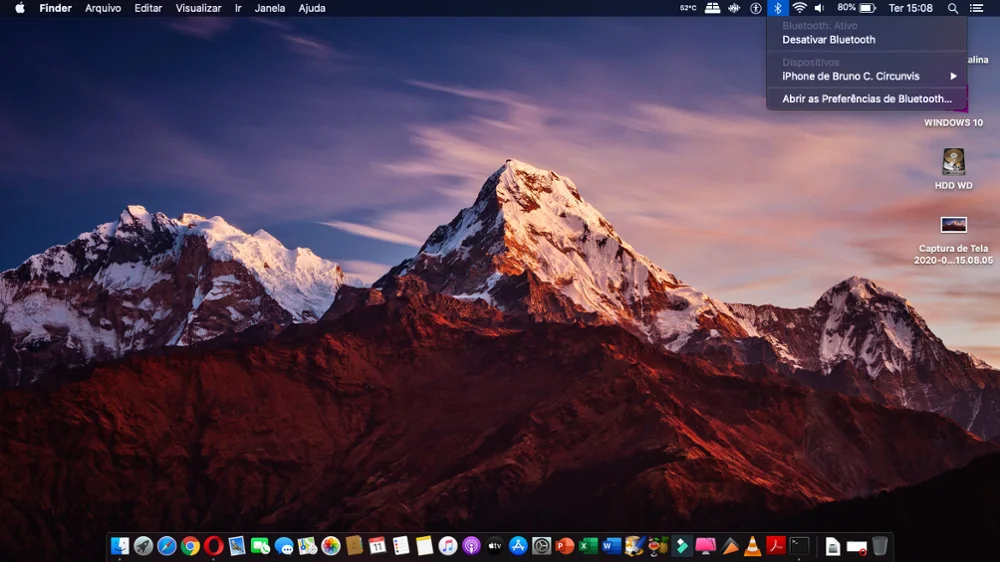
Task: Open Adobe Acrobat in the Dock
Action: pyautogui.click(x=776, y=546)
